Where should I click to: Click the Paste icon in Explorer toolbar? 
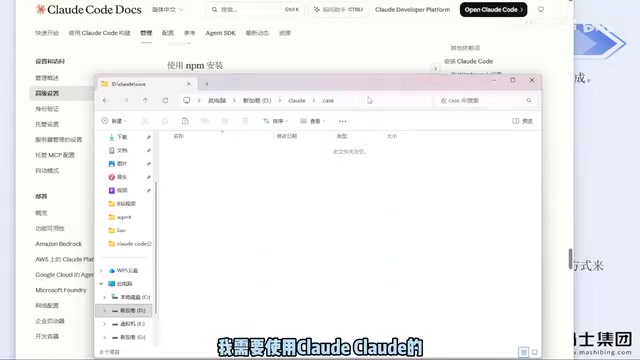click(x=185, y=121)
